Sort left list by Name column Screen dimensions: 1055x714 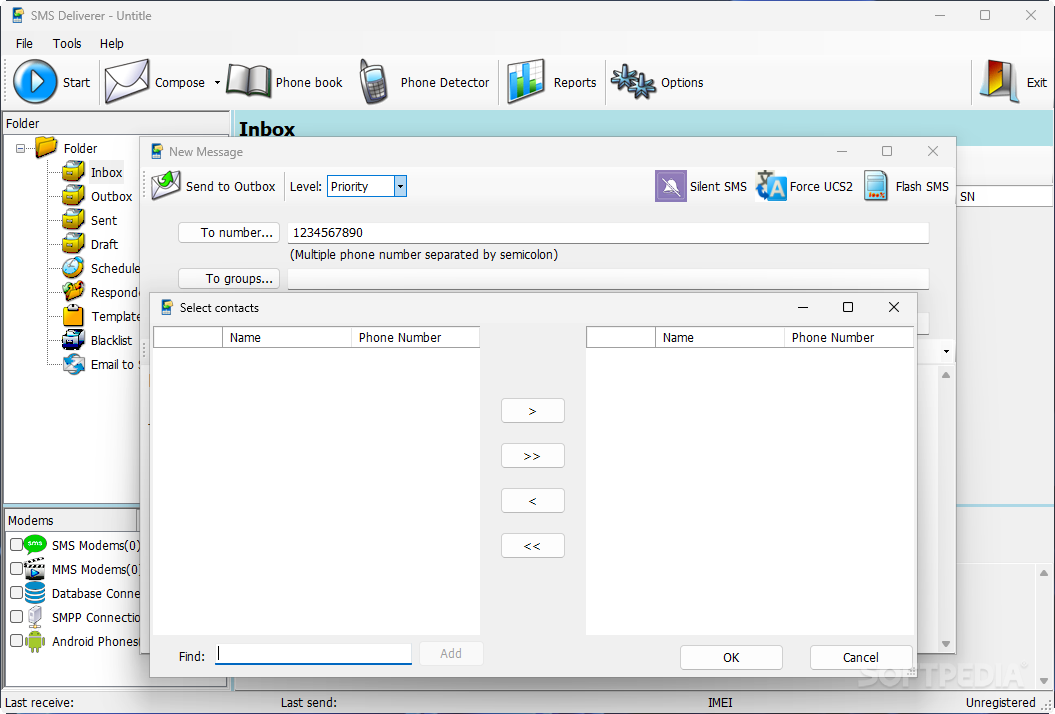pyautogui.click(x=287, y=337)
